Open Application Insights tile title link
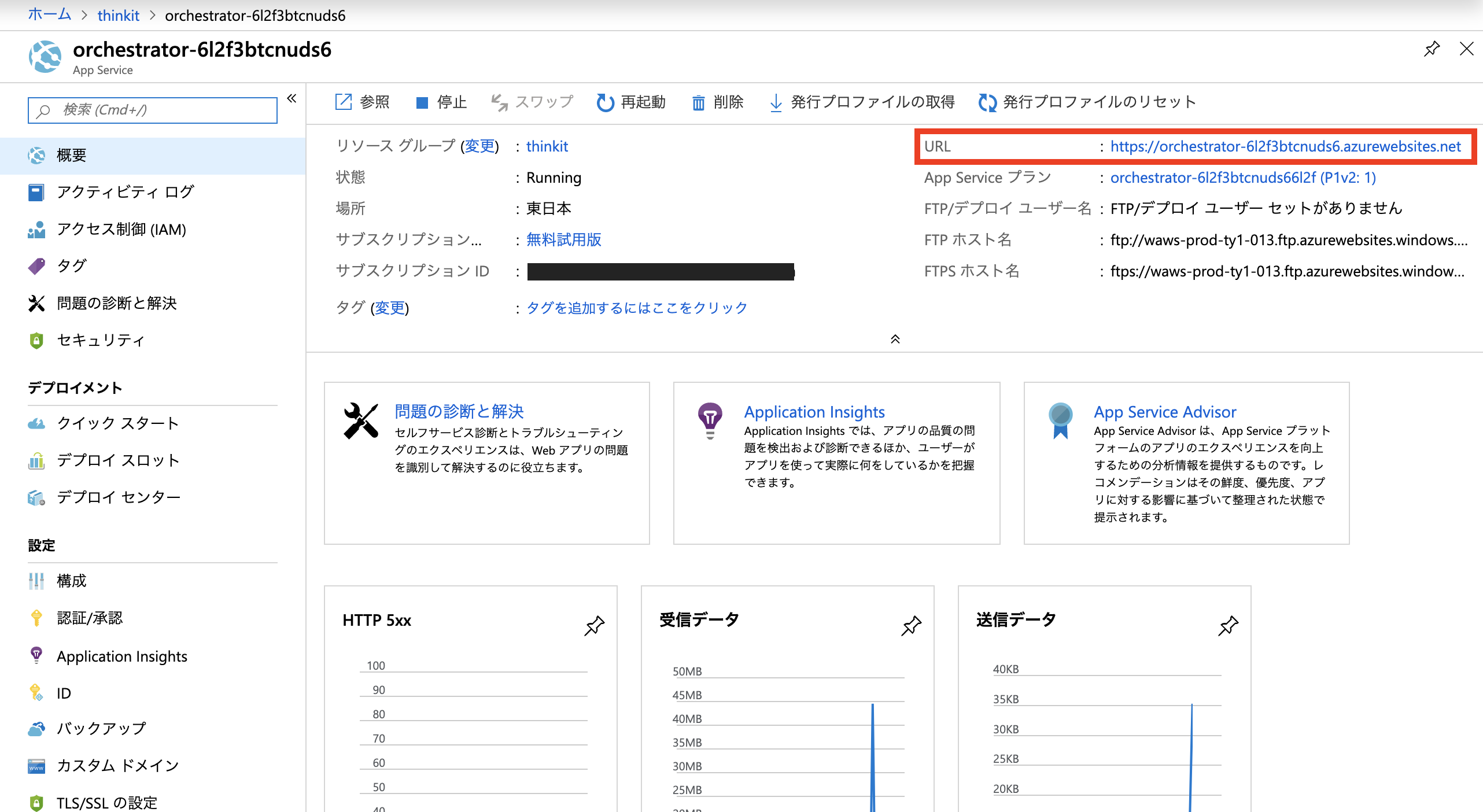Image resolution: width=1483 pixels, height=812 pixels. tap(814, 412)
